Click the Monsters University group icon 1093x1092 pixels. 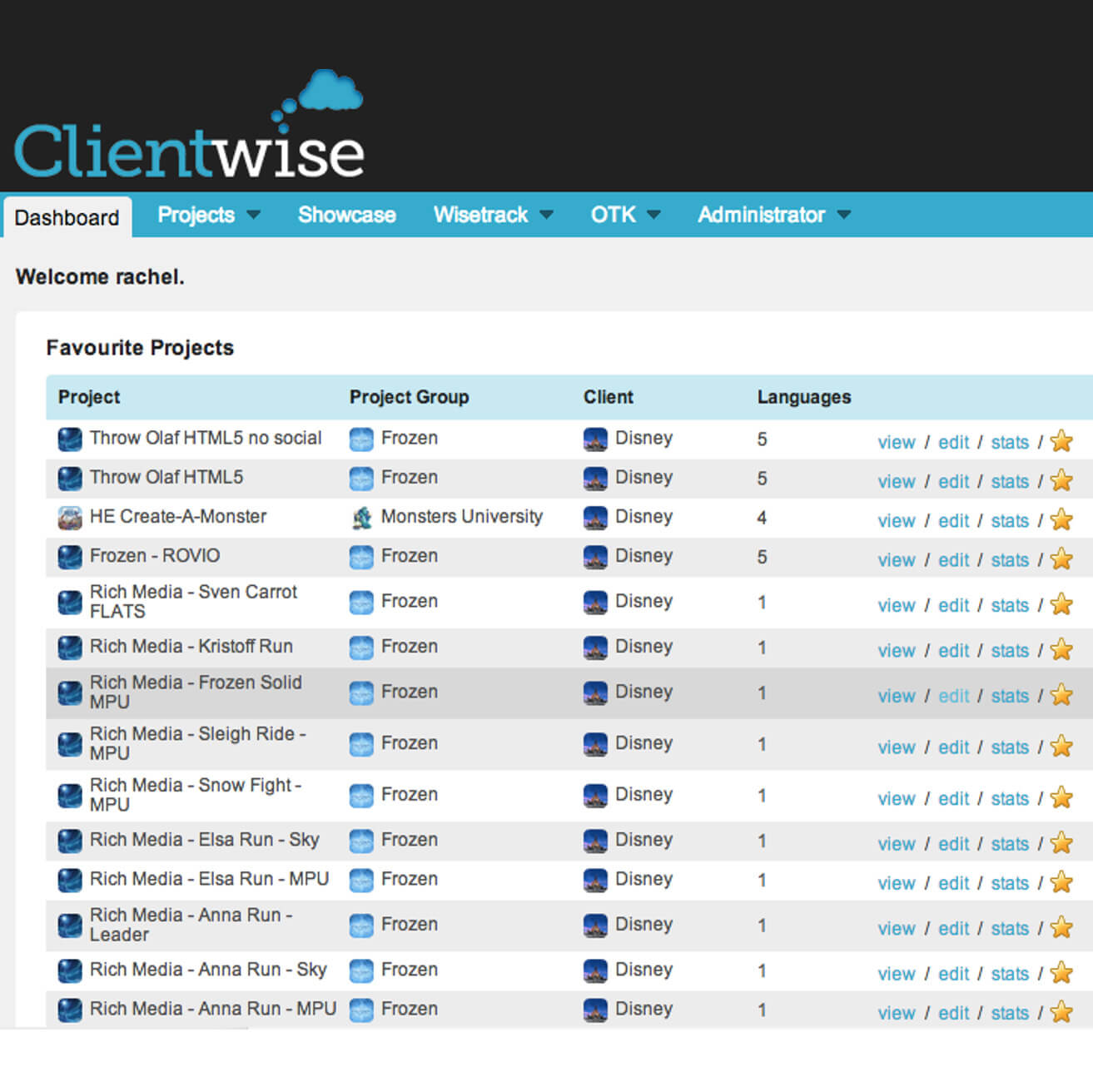tap(361, 518)
